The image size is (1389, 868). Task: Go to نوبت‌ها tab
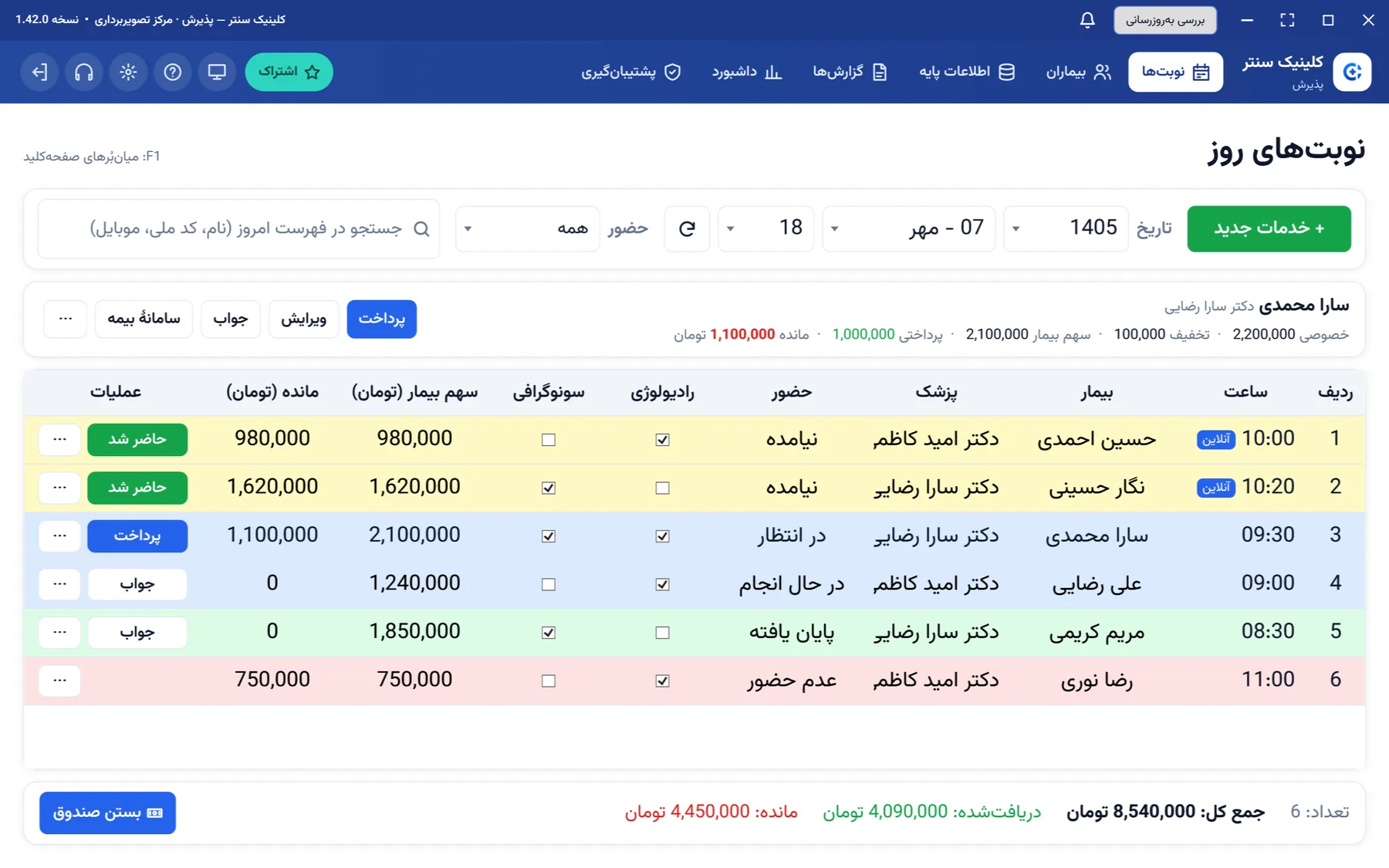[x=1175, y=72]
